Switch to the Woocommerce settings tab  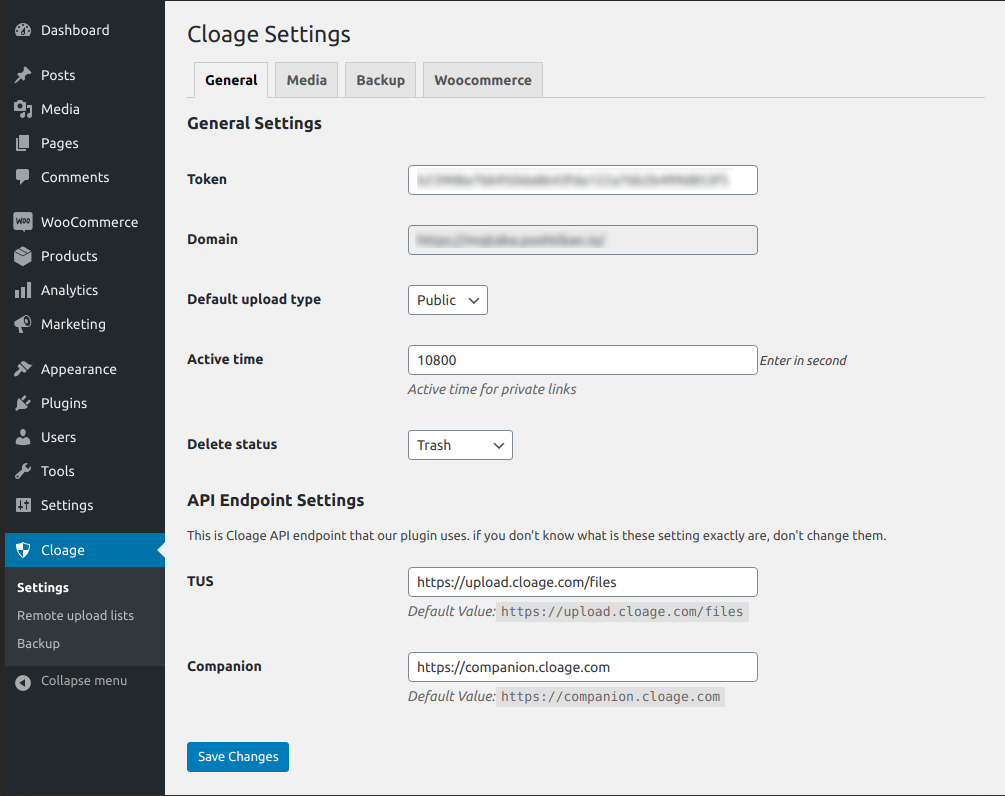(x=483, y=80)
